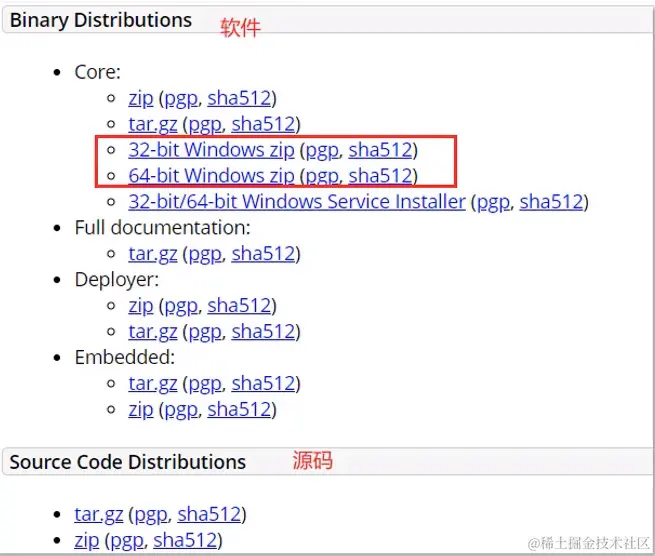The image size is (655, 556).
Task: Download 32-bit/64-bit Windows Service Installer
Action: click(297, 202)
